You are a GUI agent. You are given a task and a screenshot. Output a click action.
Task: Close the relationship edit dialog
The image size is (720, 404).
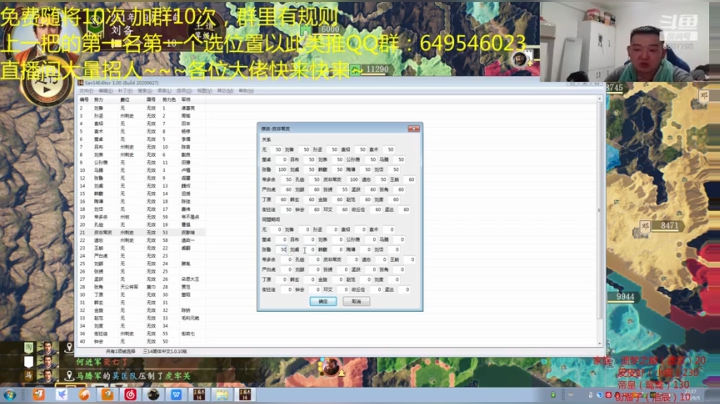point(414,129)
